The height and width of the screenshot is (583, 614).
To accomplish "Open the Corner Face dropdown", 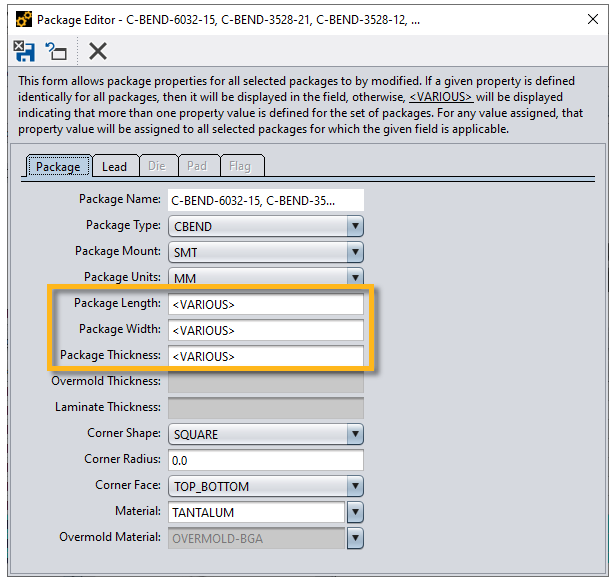I will (x=266, y=486).
